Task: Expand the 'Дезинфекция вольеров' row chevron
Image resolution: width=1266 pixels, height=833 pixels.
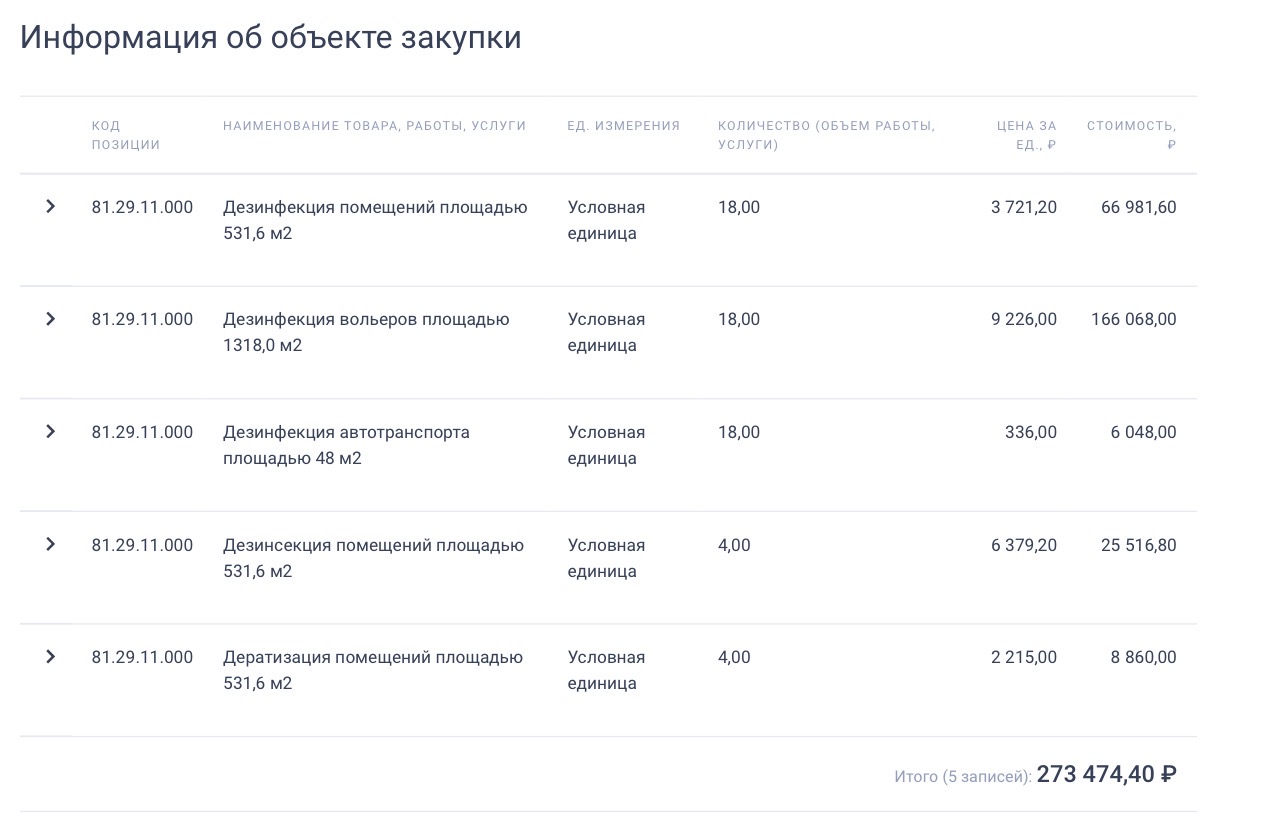Action: [50, 319]
